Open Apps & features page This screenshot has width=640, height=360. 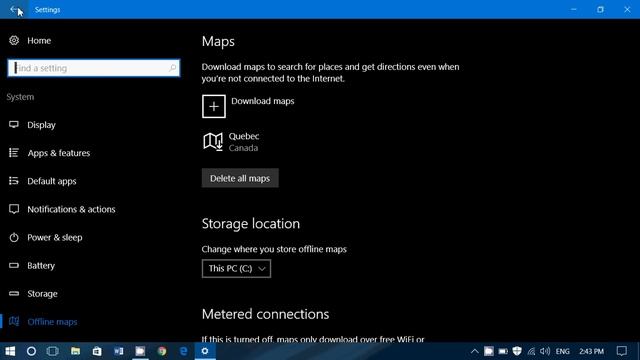59,153
